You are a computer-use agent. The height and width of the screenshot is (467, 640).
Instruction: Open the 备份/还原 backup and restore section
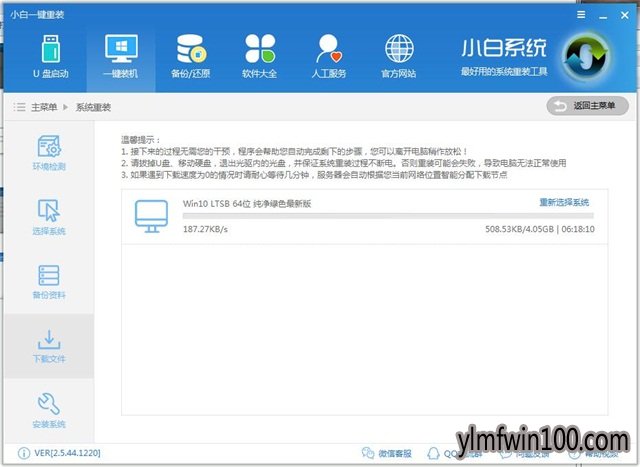tap(191, 56)
